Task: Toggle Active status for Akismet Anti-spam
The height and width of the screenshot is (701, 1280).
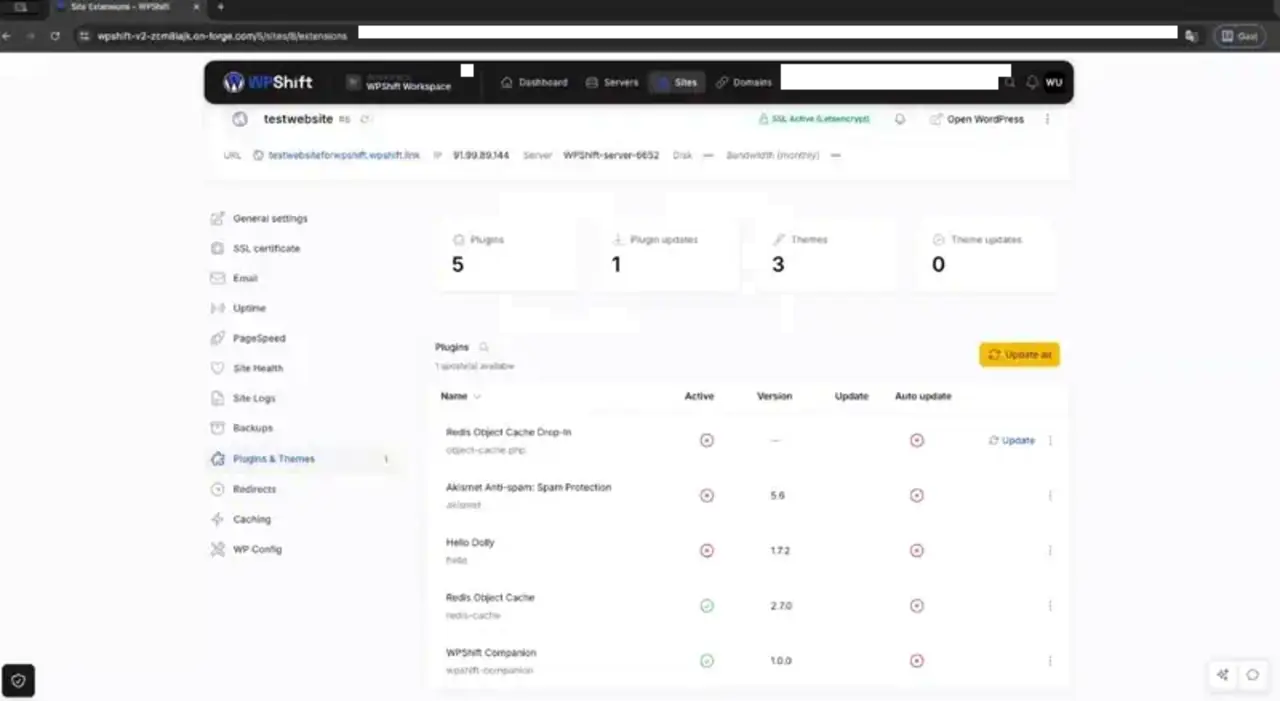Action: 707,495
